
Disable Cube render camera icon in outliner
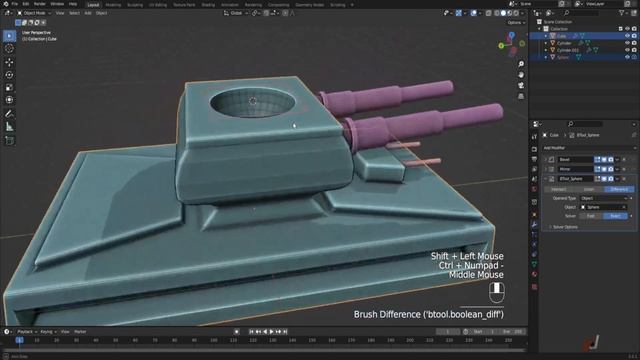634,36
